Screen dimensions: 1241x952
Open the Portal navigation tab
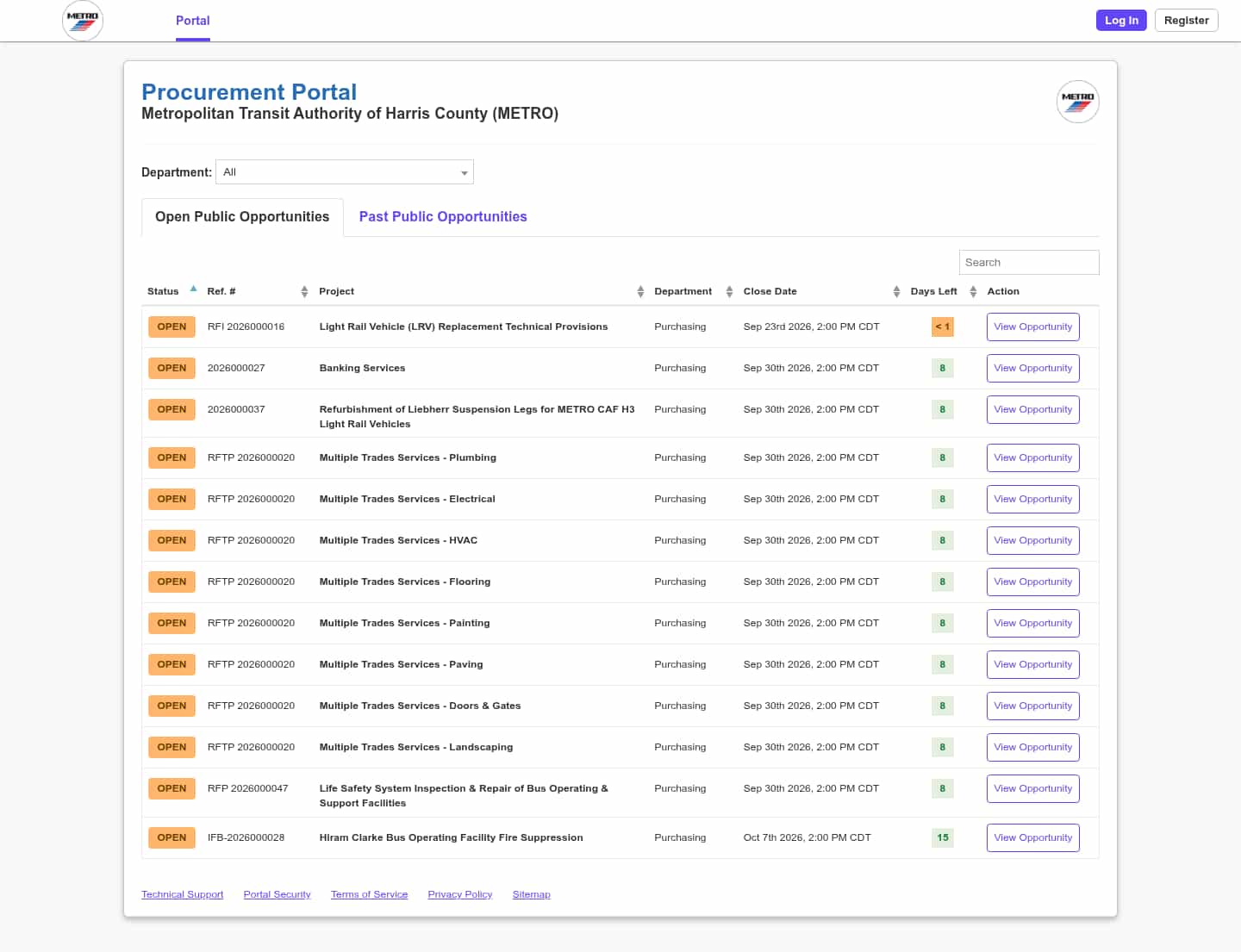coord(193,21)
